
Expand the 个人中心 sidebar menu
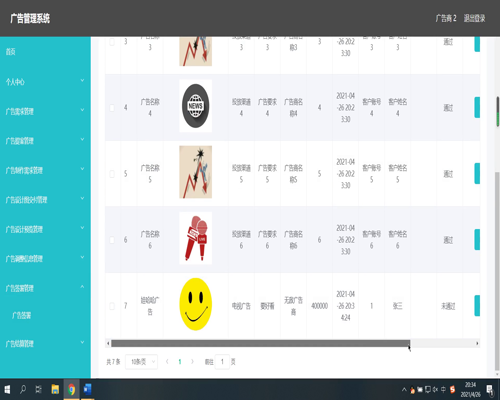point(45,82)
